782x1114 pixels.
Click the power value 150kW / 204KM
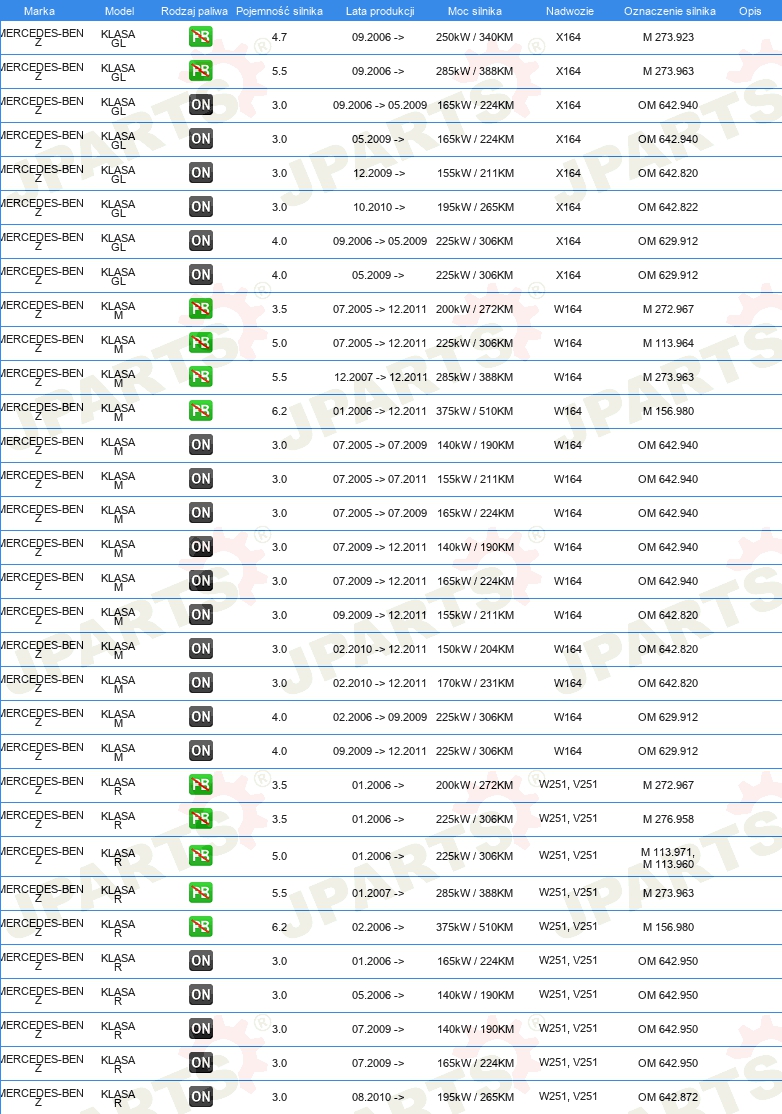pos(475,649)
